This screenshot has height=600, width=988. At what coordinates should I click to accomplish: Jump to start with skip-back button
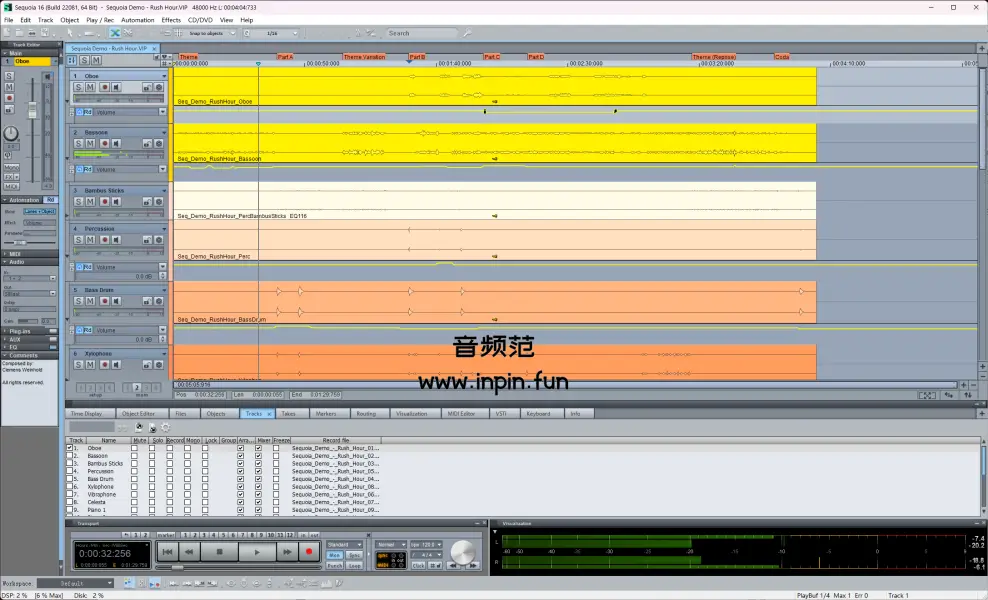167,552
